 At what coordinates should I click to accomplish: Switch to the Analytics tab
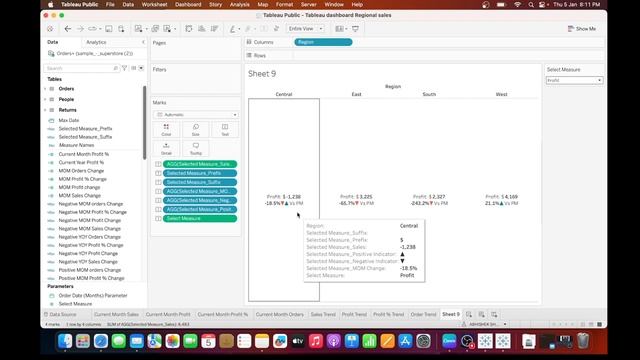pos(96,42)
